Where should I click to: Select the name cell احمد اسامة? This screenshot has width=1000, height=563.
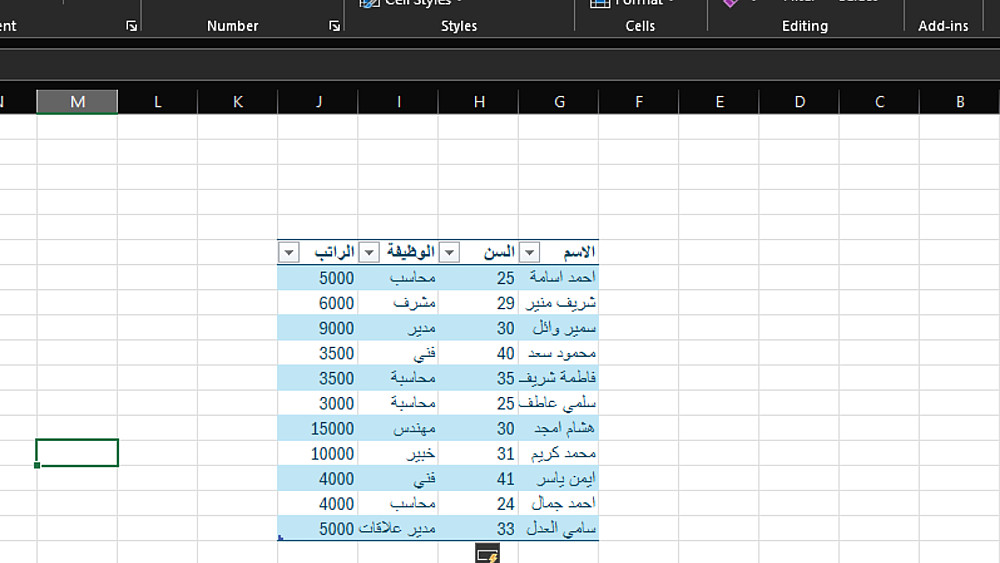pos(559,277)
